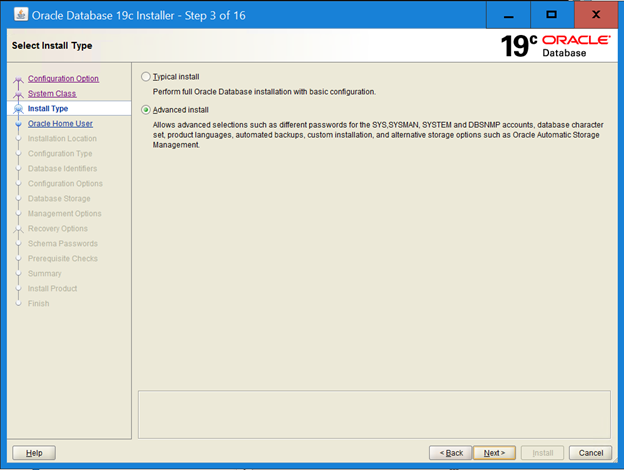Click the Back button

[450, 453]
